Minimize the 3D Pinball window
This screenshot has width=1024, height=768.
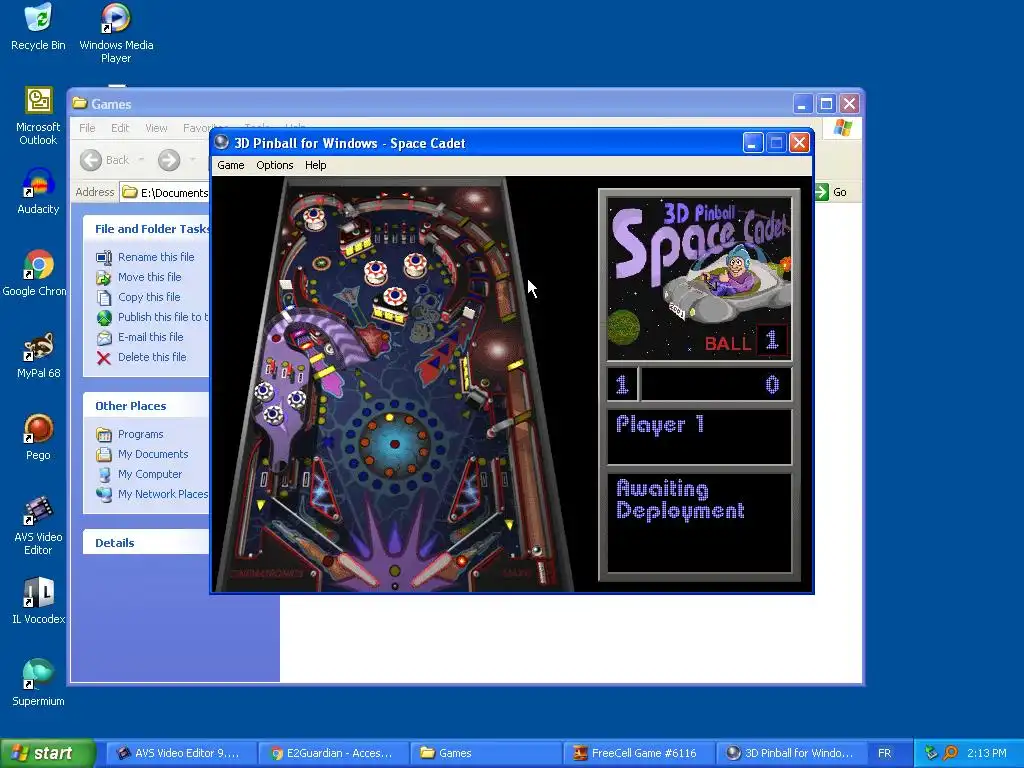pos(753,143)
